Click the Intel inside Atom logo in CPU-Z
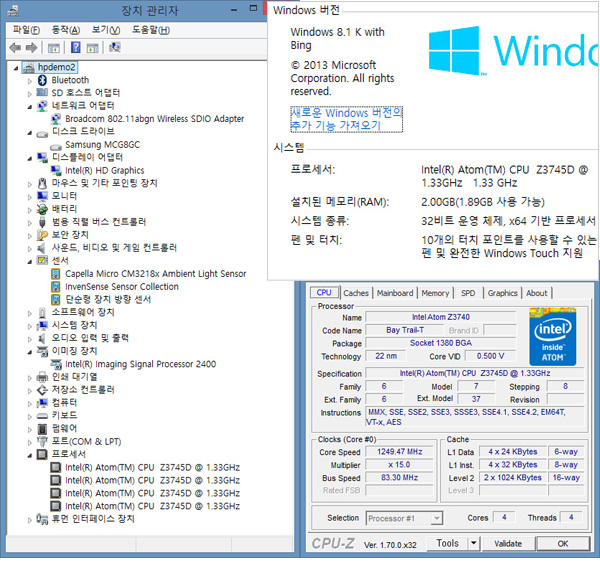This screenshot has height=562, width=600. click(x=553, y=337)
